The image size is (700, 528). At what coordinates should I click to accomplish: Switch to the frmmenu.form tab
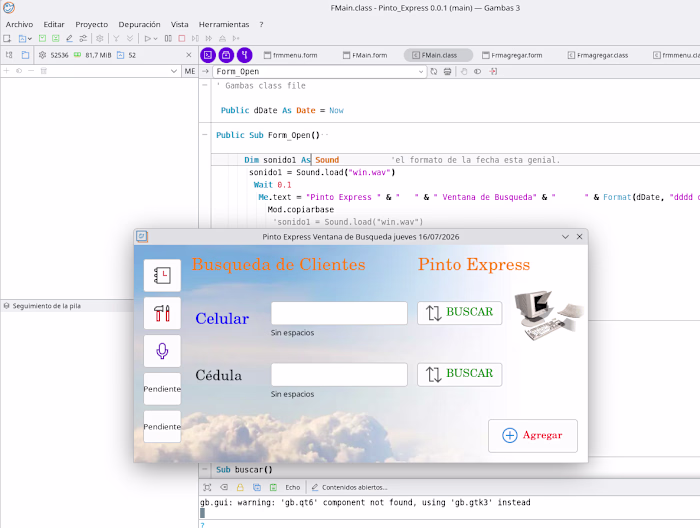291,55
